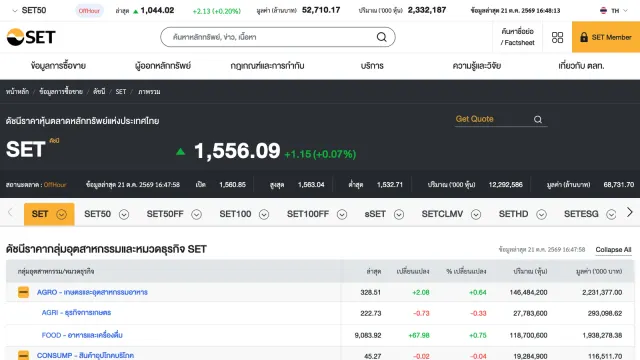The height and width of the screenshot is (360, 640).
Task: Click the SET Member button
Action: (x=606, y=37)
